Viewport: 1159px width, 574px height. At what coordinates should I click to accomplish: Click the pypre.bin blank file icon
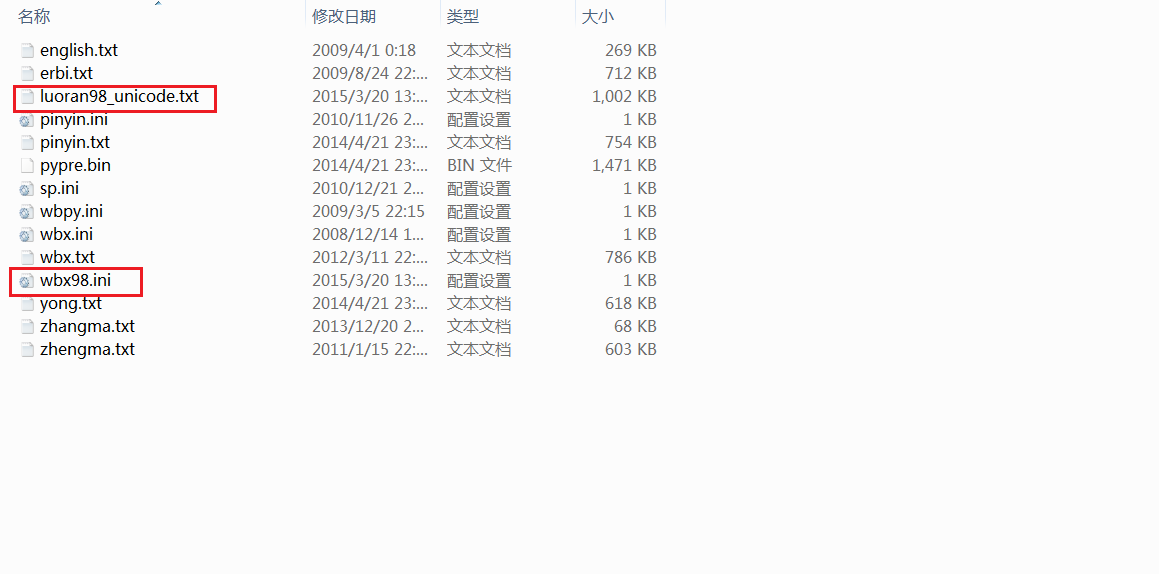(27, 166)
